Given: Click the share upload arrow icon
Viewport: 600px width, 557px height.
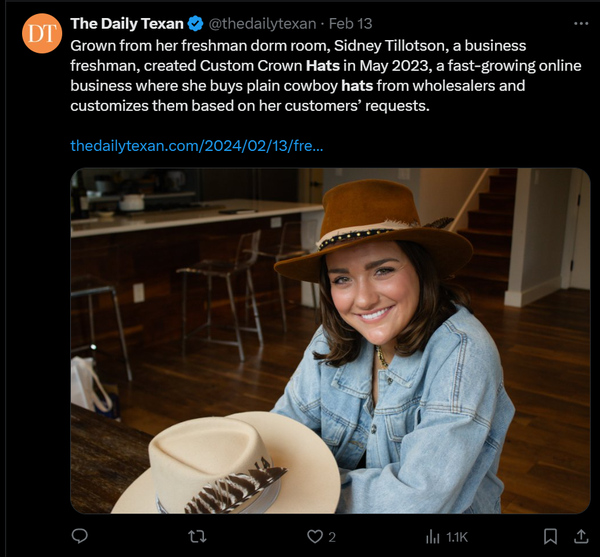Looking at the screenshot, I should pyautogui.click(x=580, y=537).
